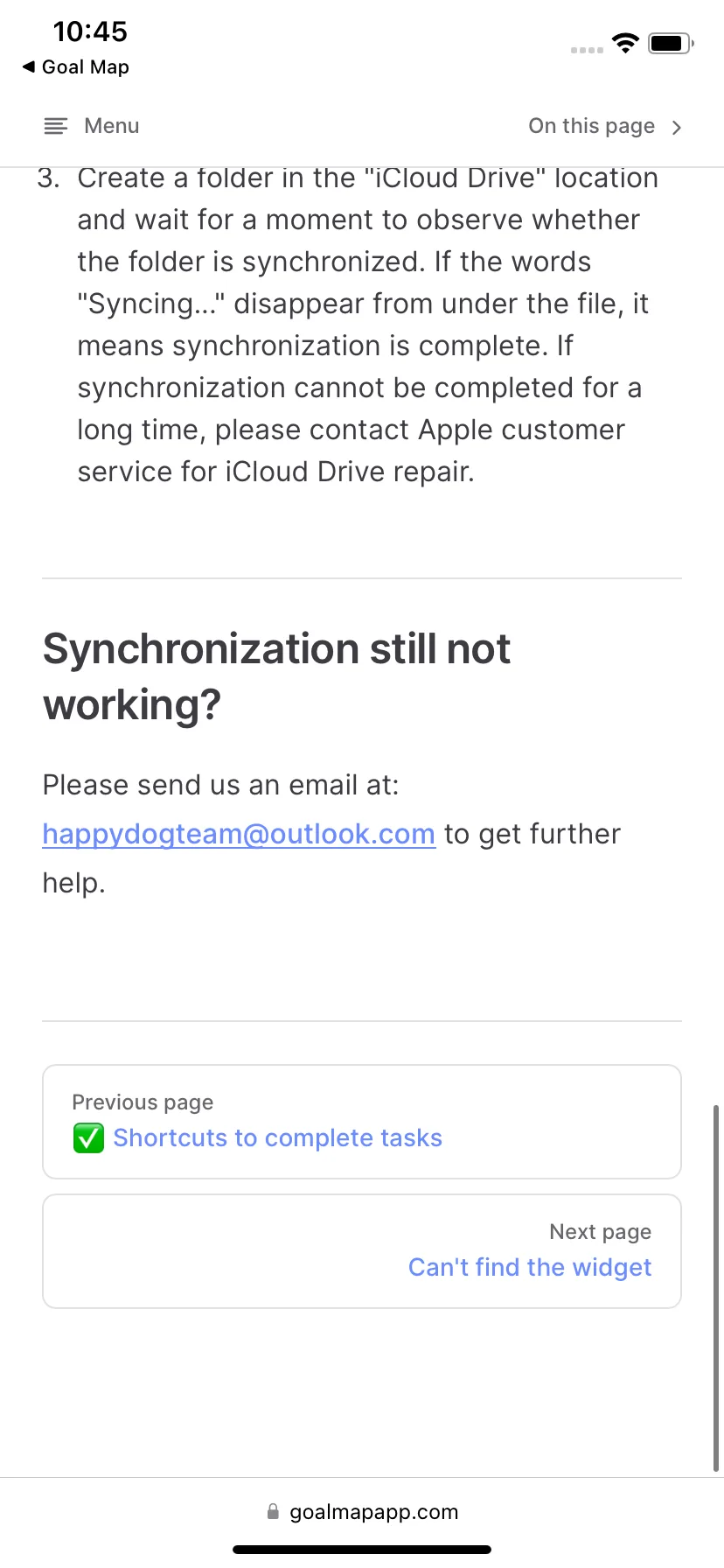Open the Previous page card
Viewport: 724px width, 1568px height.
coord(362,1122)
